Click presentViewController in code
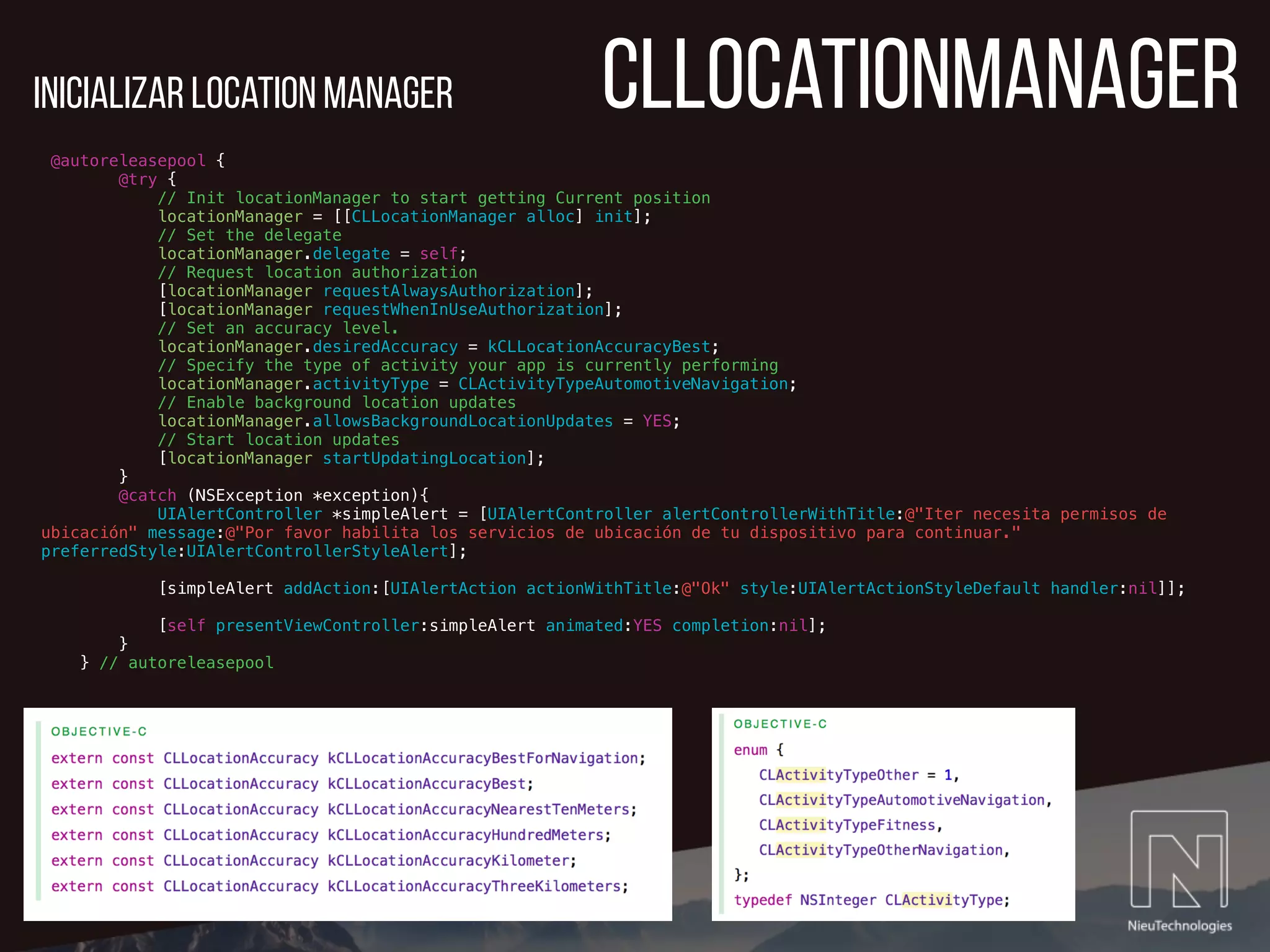This screenshot has width=1270, height=952. click(317, 625)
